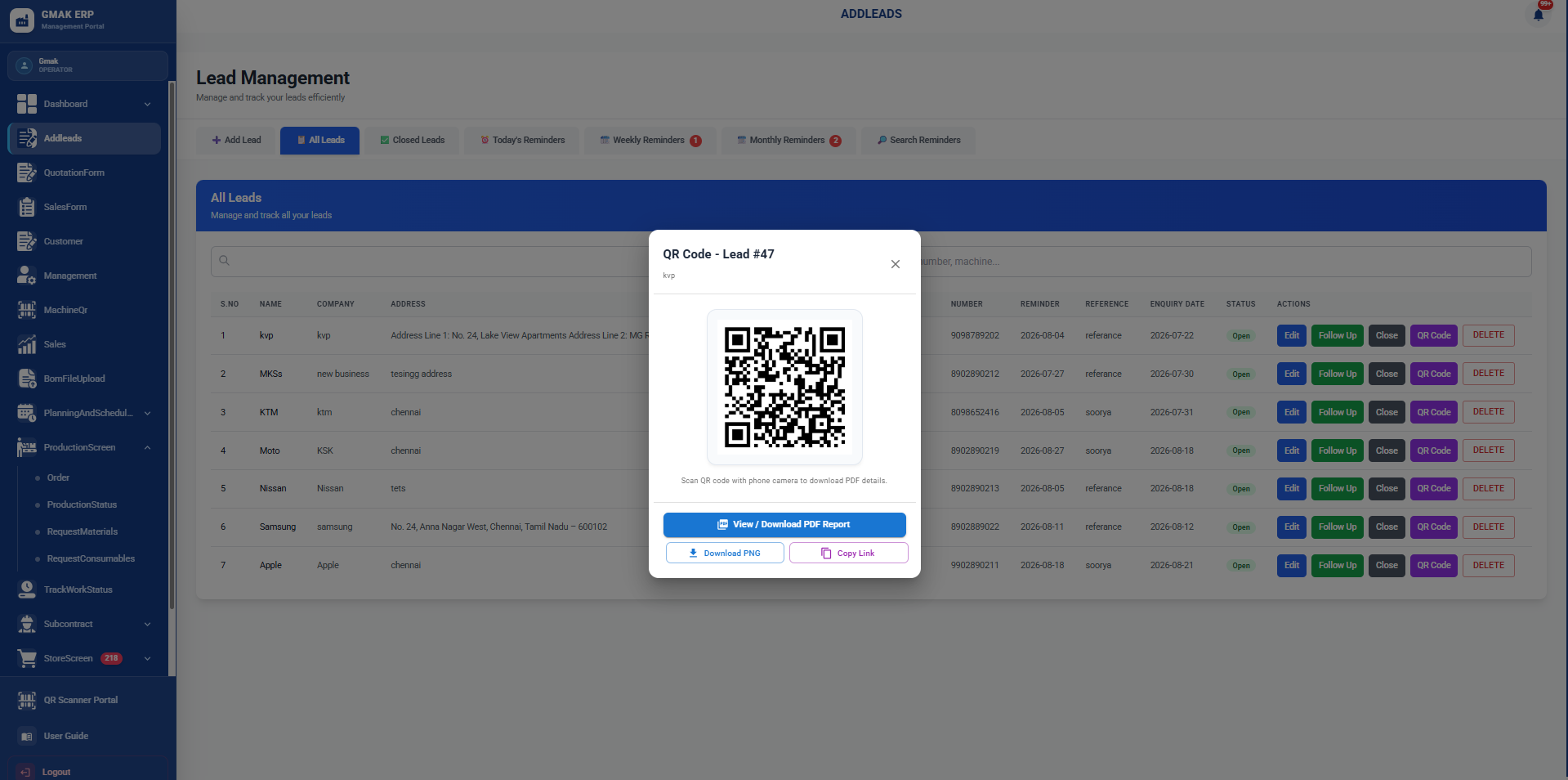Click View / Download PDF Report button
This screenshot has height=780, width=1568.
click(784, 525)
